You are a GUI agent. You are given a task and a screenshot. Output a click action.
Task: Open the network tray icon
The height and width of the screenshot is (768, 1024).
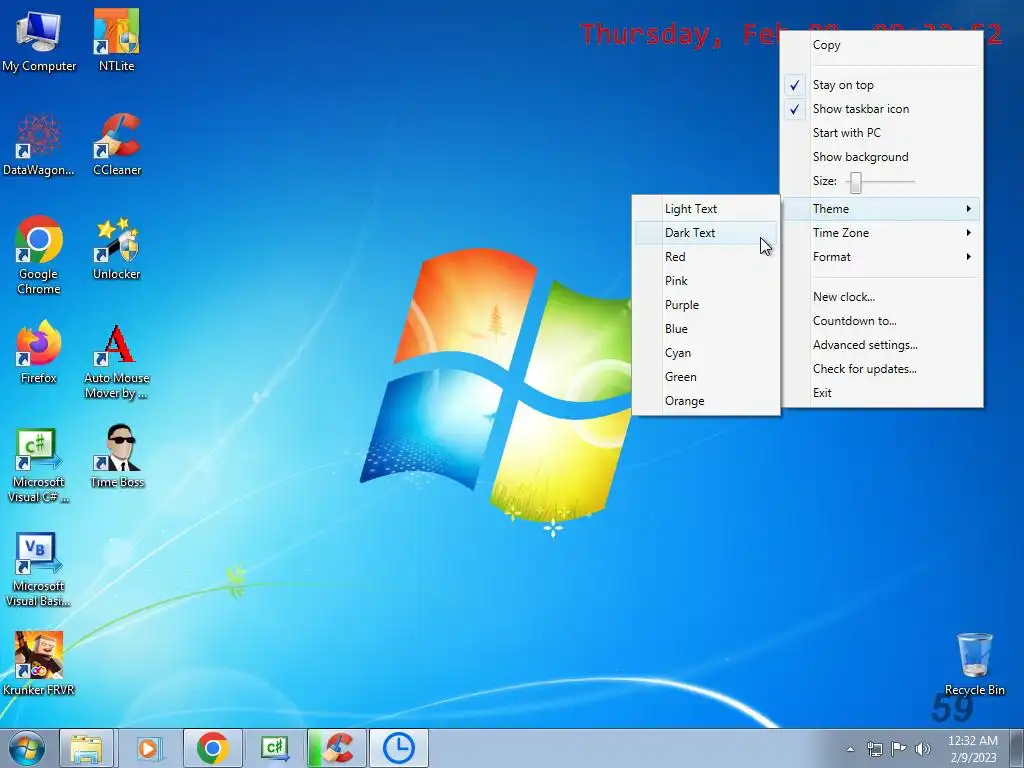[x=874, y=749]
